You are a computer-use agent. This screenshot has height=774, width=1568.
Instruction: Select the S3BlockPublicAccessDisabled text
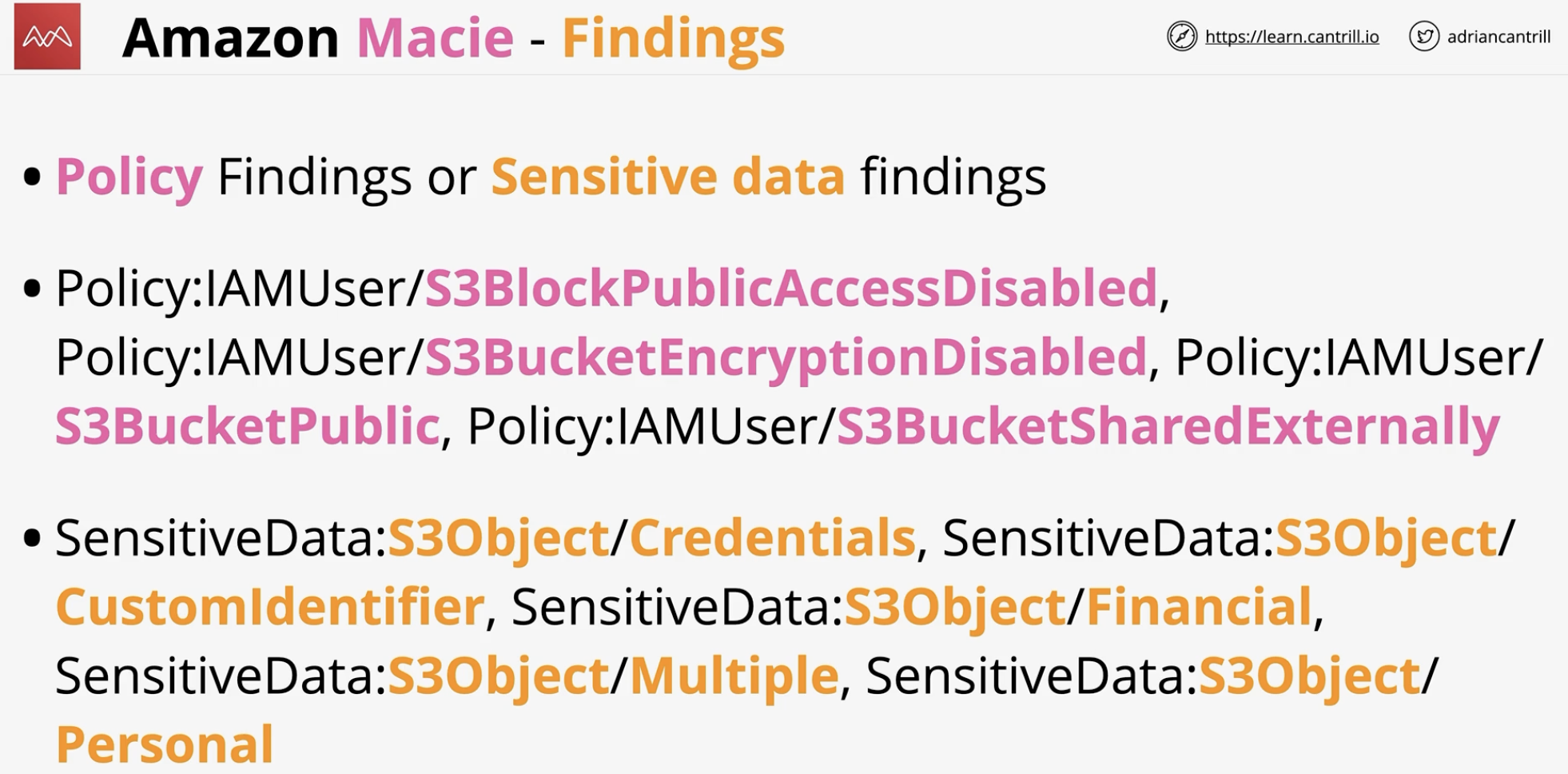(x=791, y=288)
